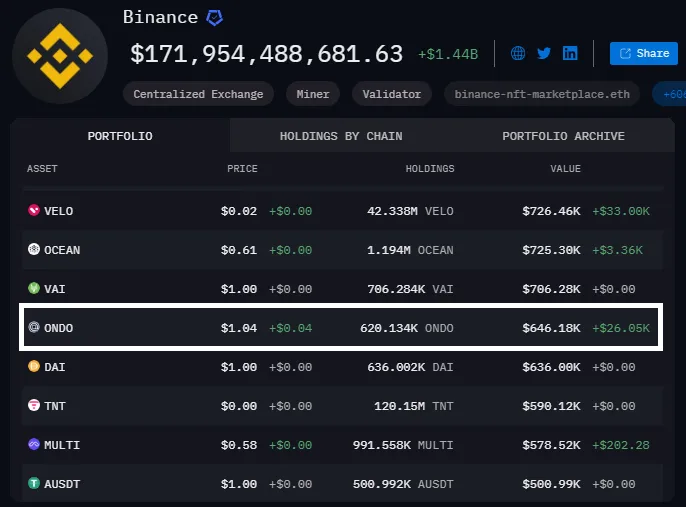Viewport: 686px width, 507px height.
Task: Open the MULTI asset name
Action: coord(62,445)
